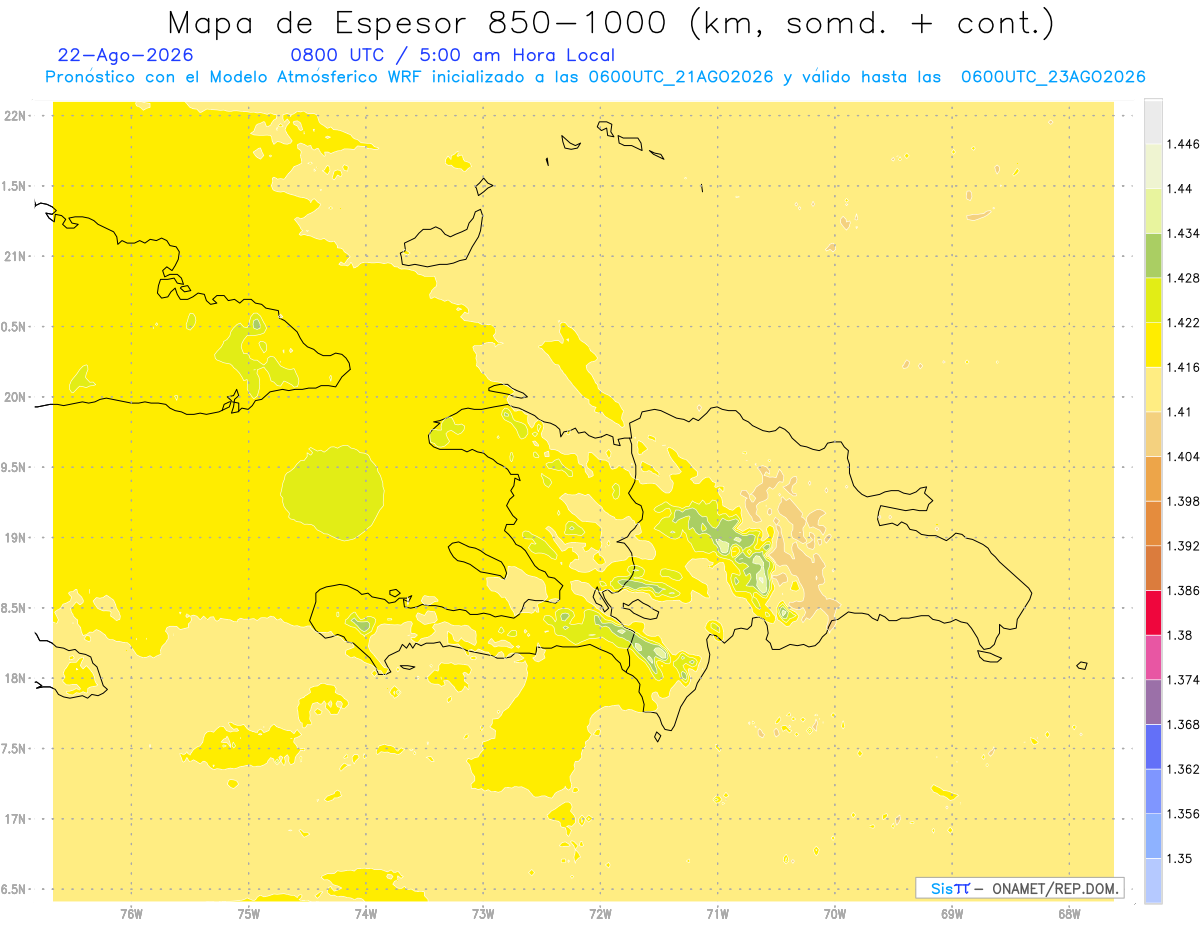
Task: Pick the tan swatch between 1.41 and 1.404
Action: pos(1153,434)
